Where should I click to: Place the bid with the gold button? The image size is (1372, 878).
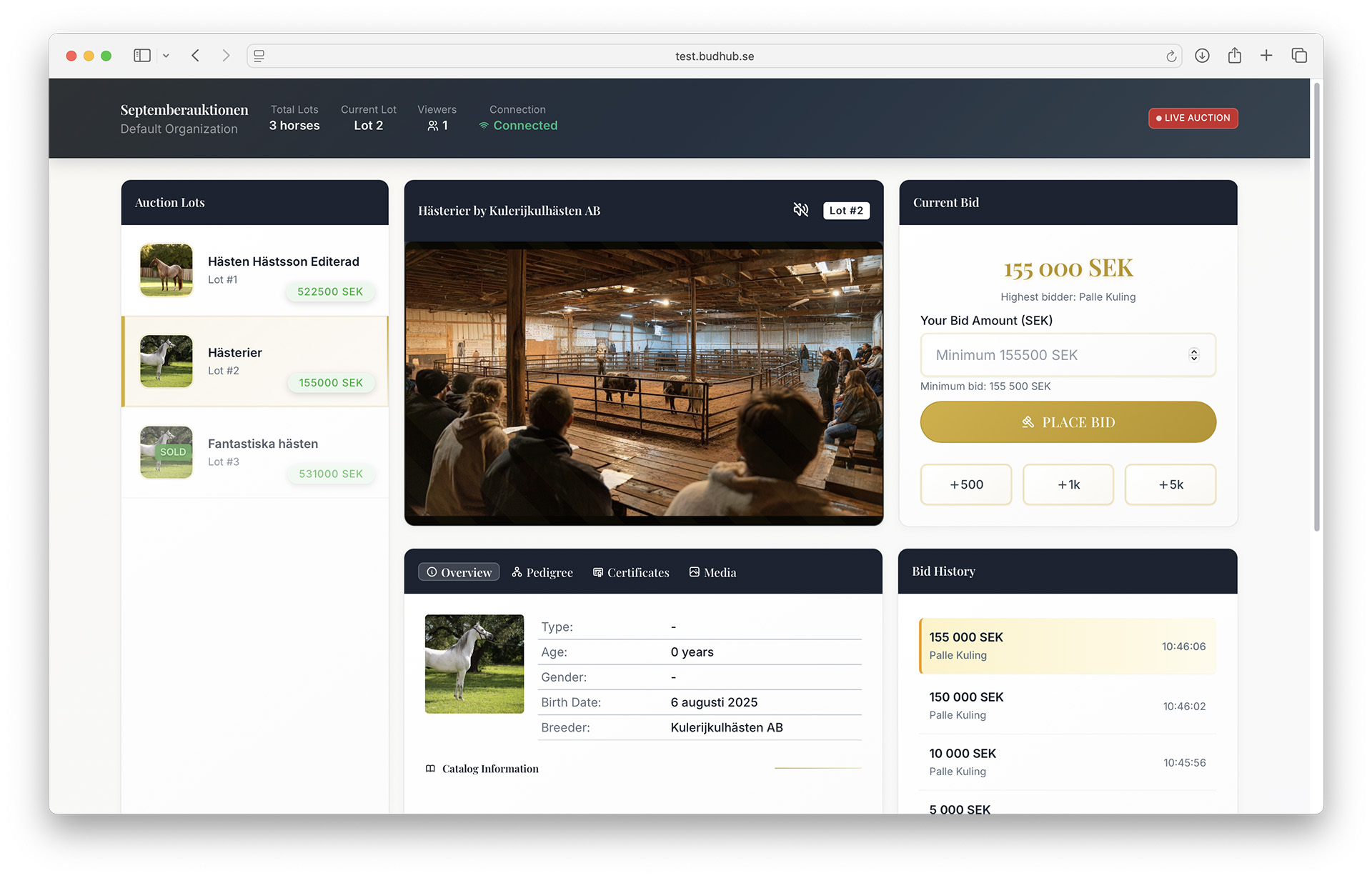click(1068, 422)
